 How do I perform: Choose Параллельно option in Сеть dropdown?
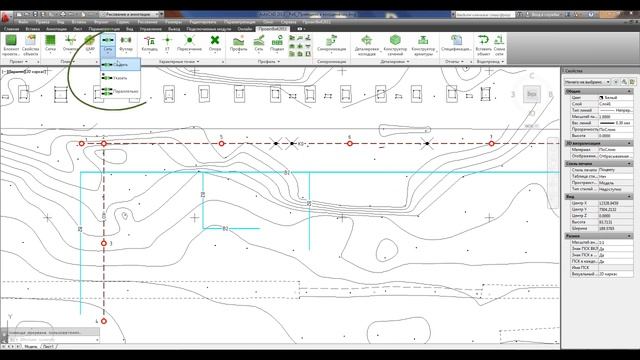[x=120, y=91]
